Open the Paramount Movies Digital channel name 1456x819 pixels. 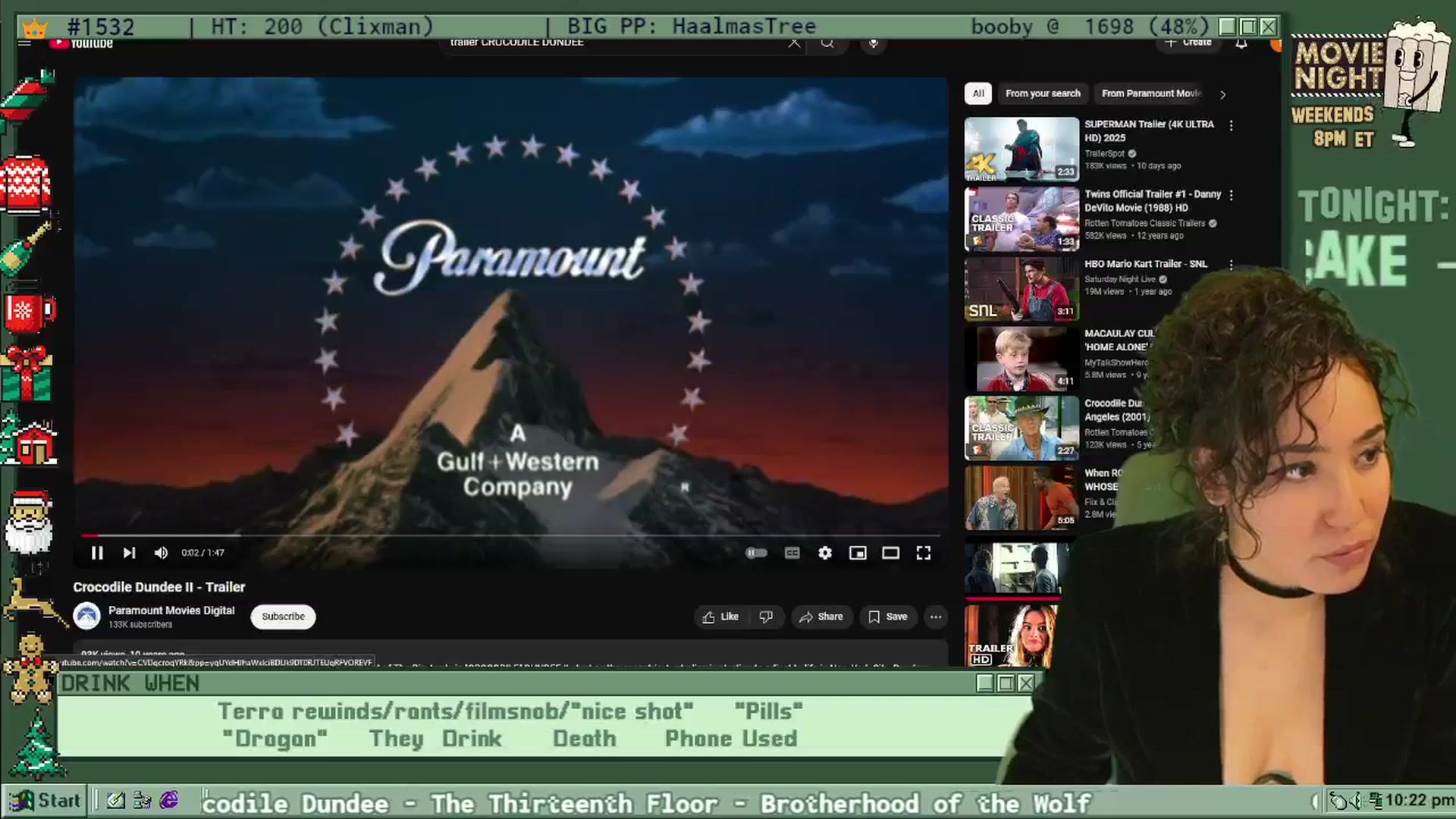tap(171, 610)
